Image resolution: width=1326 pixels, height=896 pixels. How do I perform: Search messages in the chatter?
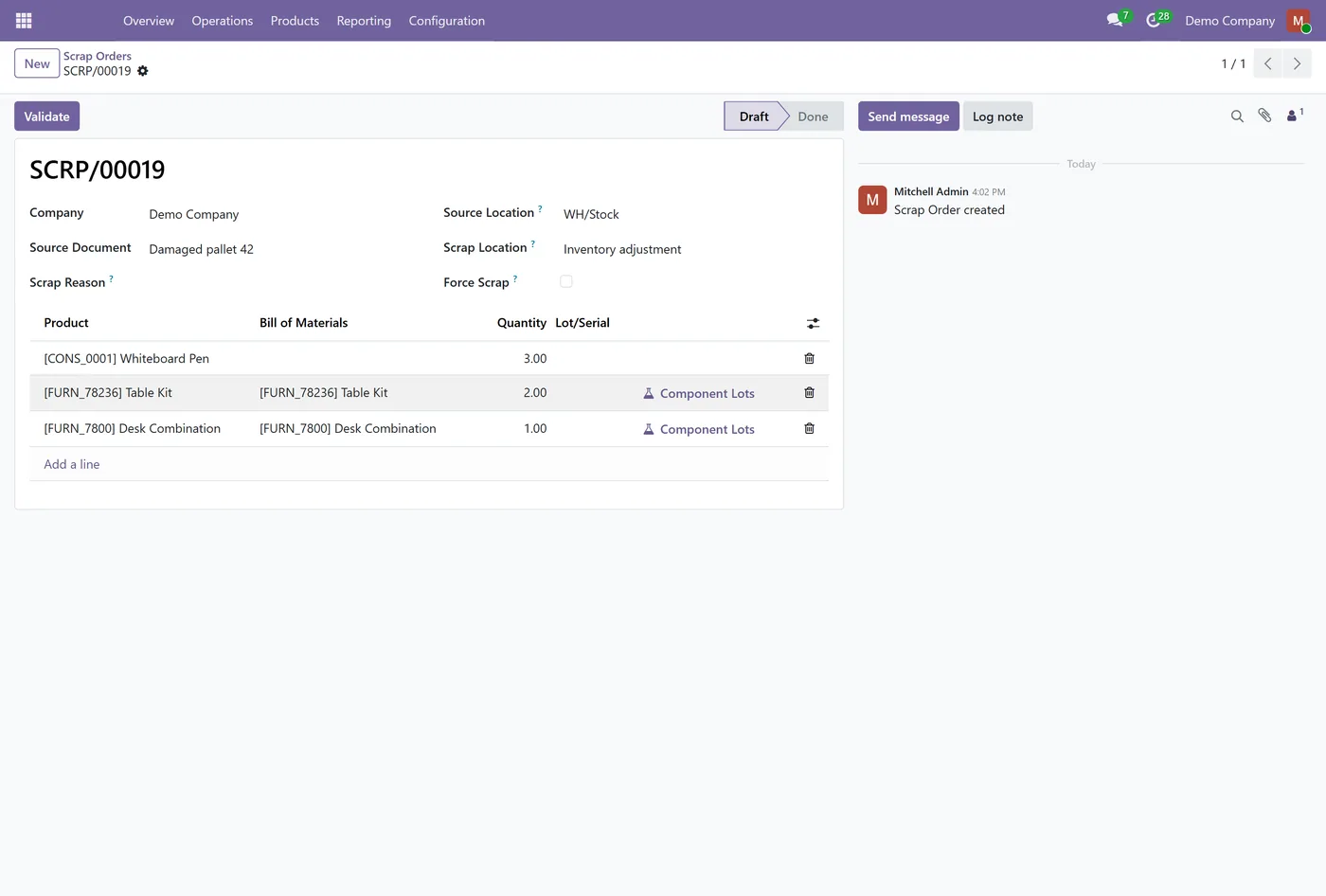1237,116
